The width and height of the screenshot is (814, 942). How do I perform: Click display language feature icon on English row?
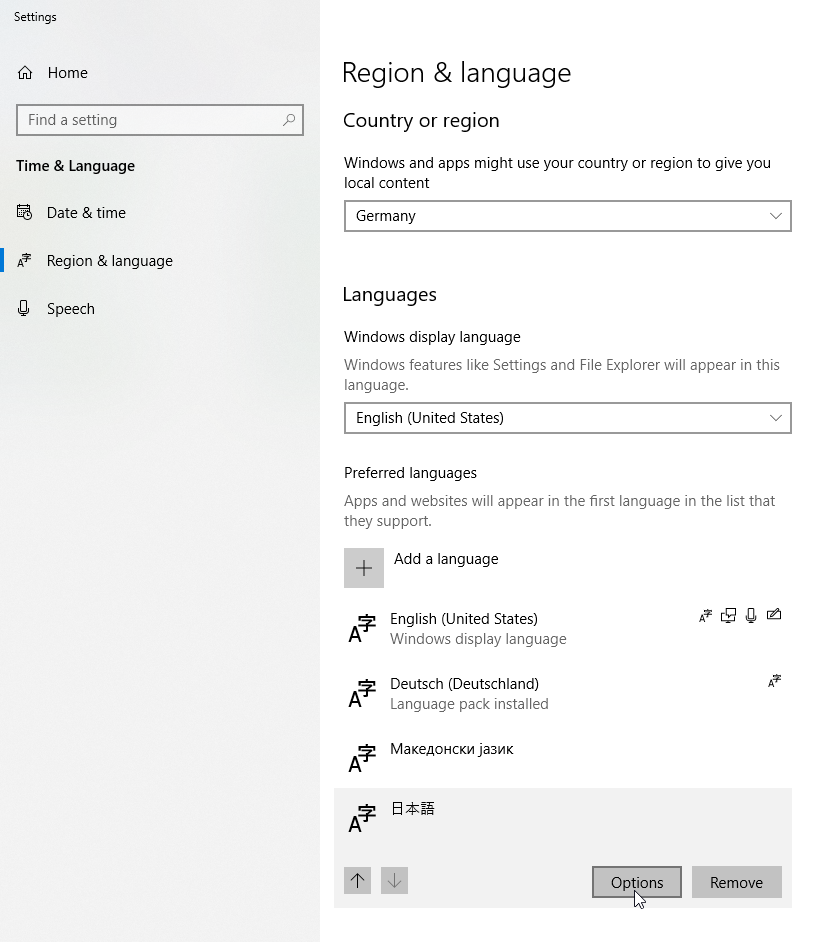(705, 615)
